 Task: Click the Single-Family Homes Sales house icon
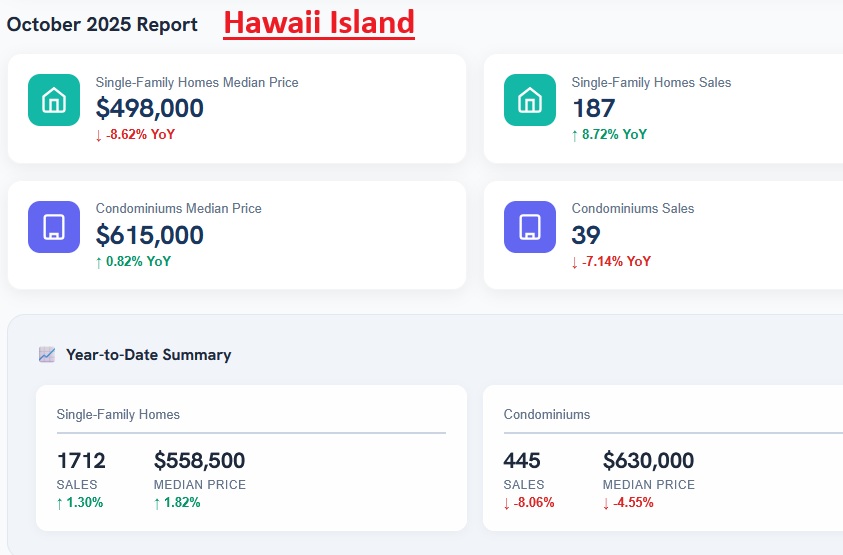click(530, 100)
